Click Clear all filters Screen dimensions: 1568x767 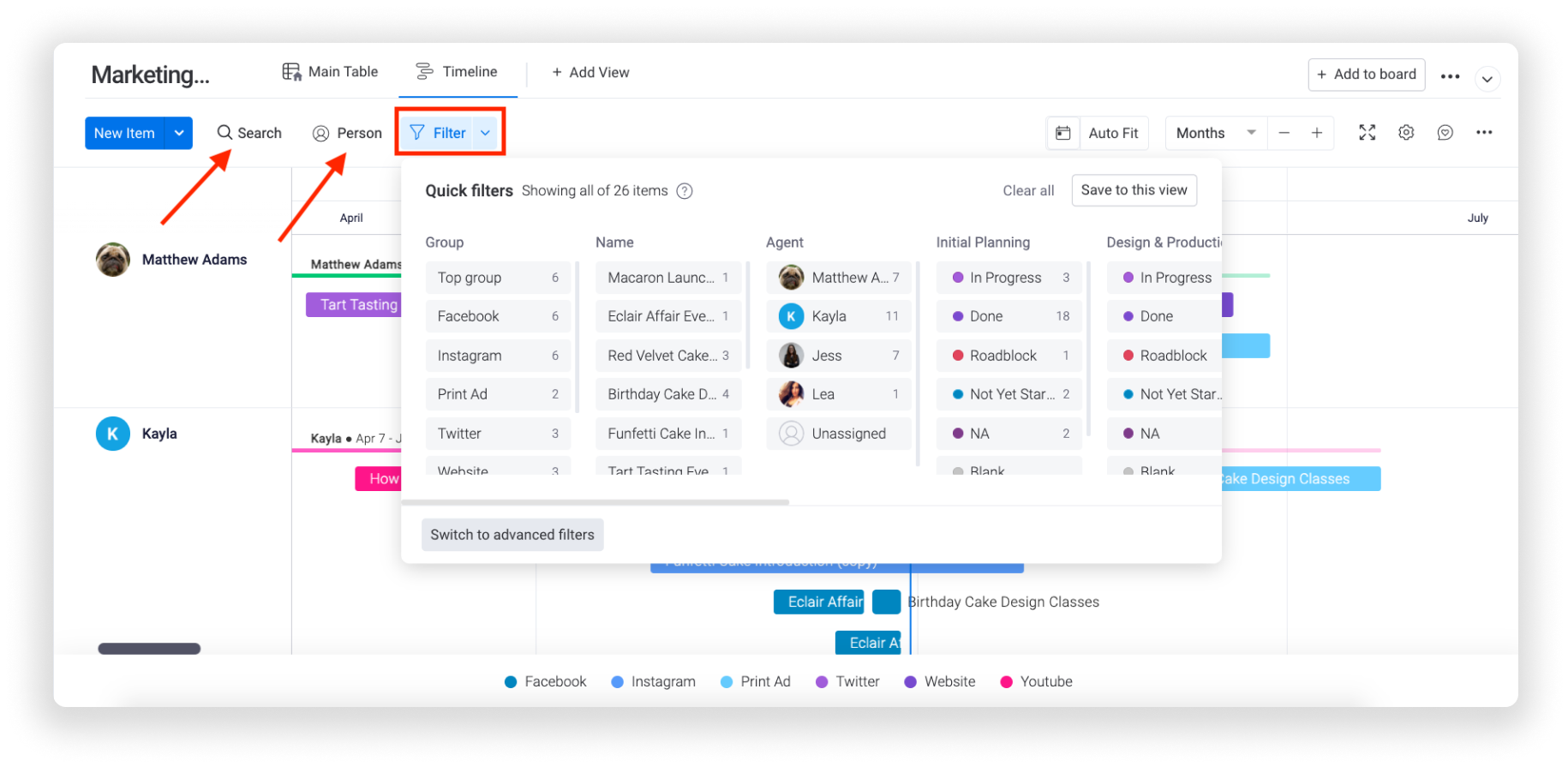1028,190
